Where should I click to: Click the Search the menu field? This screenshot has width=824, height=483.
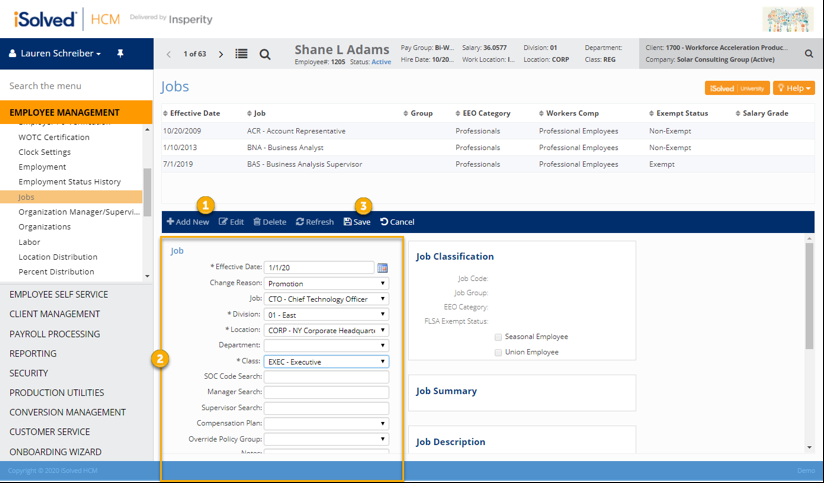(x=76, y=86)
